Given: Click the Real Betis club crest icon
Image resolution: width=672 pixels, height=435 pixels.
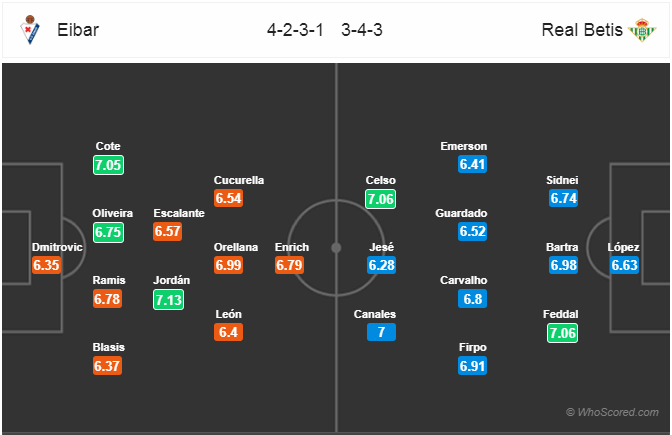Looking at the screenshot, I should tap(642, 30).
